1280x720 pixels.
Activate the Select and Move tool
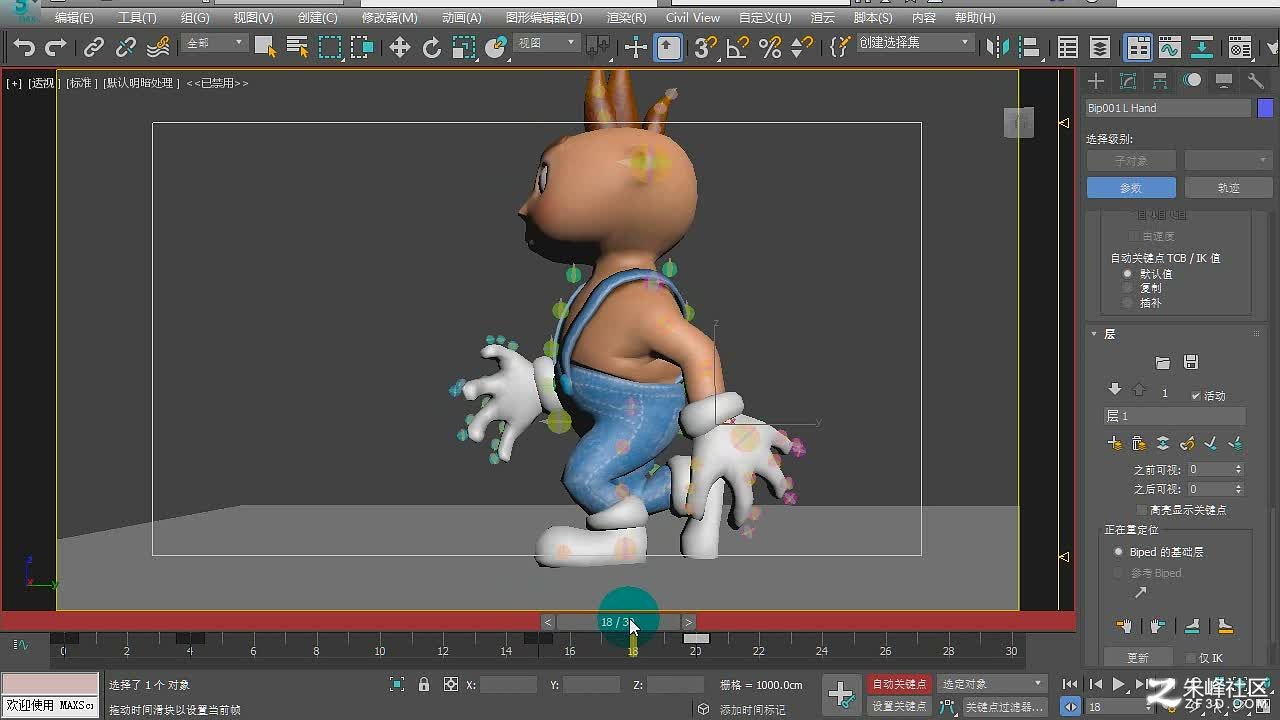(400, 47)
